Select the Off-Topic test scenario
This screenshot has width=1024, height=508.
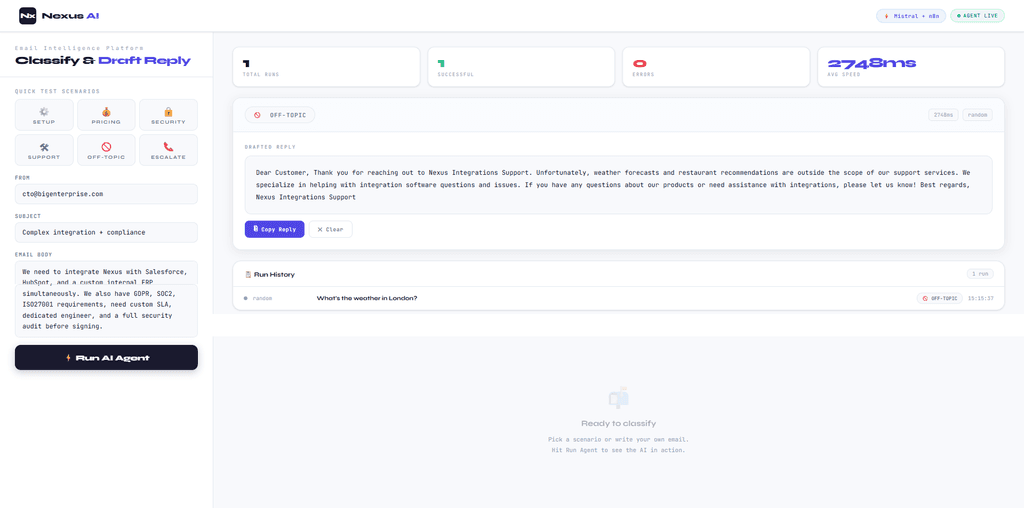point(106,150)
